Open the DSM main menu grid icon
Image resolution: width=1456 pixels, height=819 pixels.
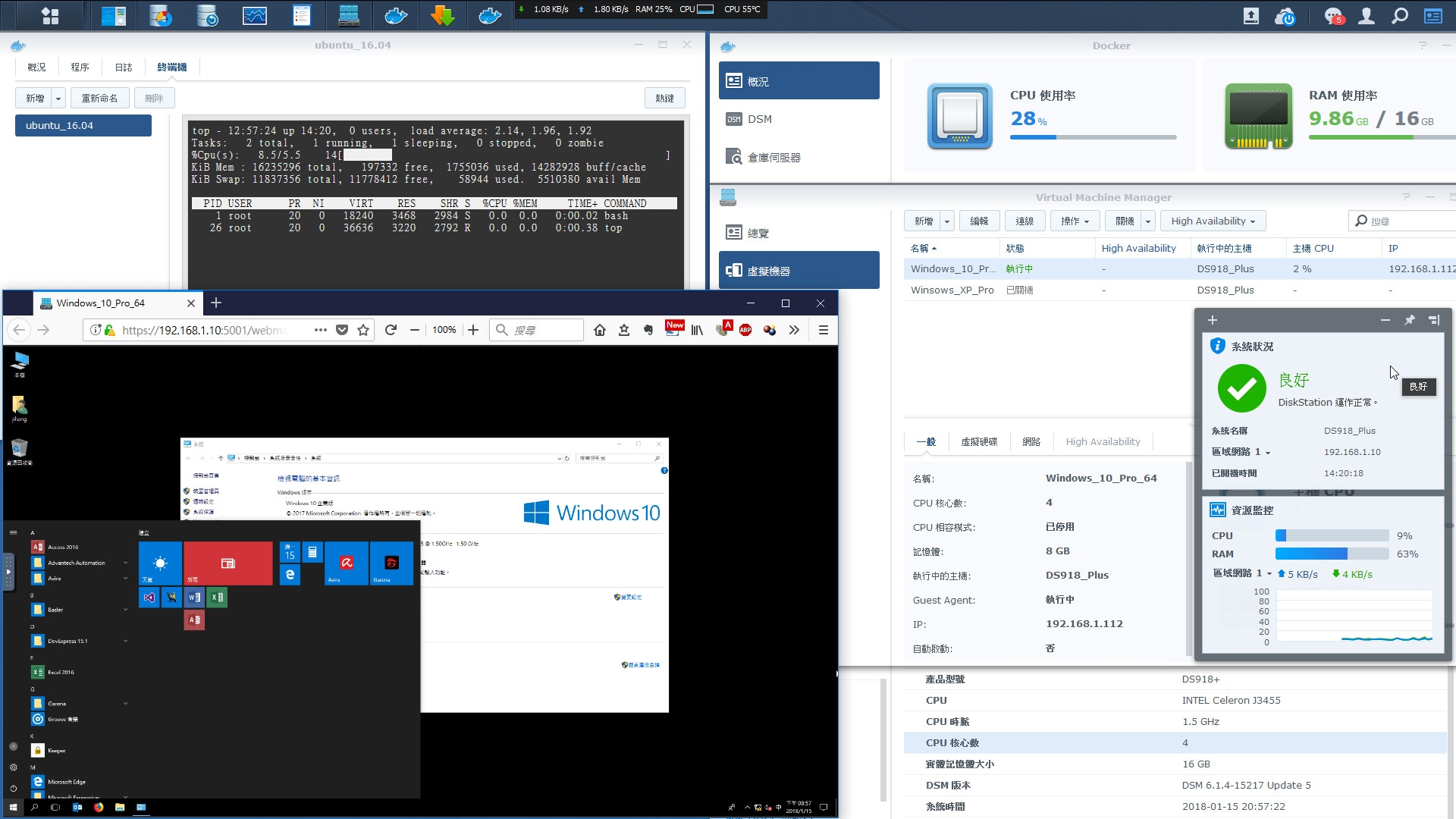tap(50, 15)
